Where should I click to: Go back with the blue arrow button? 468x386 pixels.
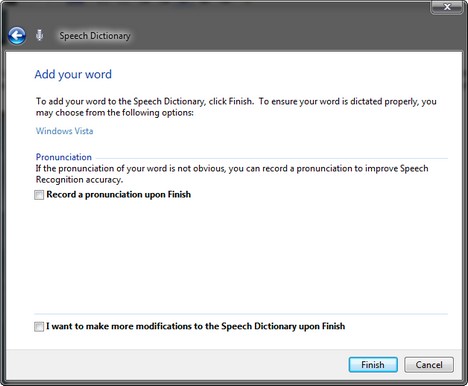[17, 36]
